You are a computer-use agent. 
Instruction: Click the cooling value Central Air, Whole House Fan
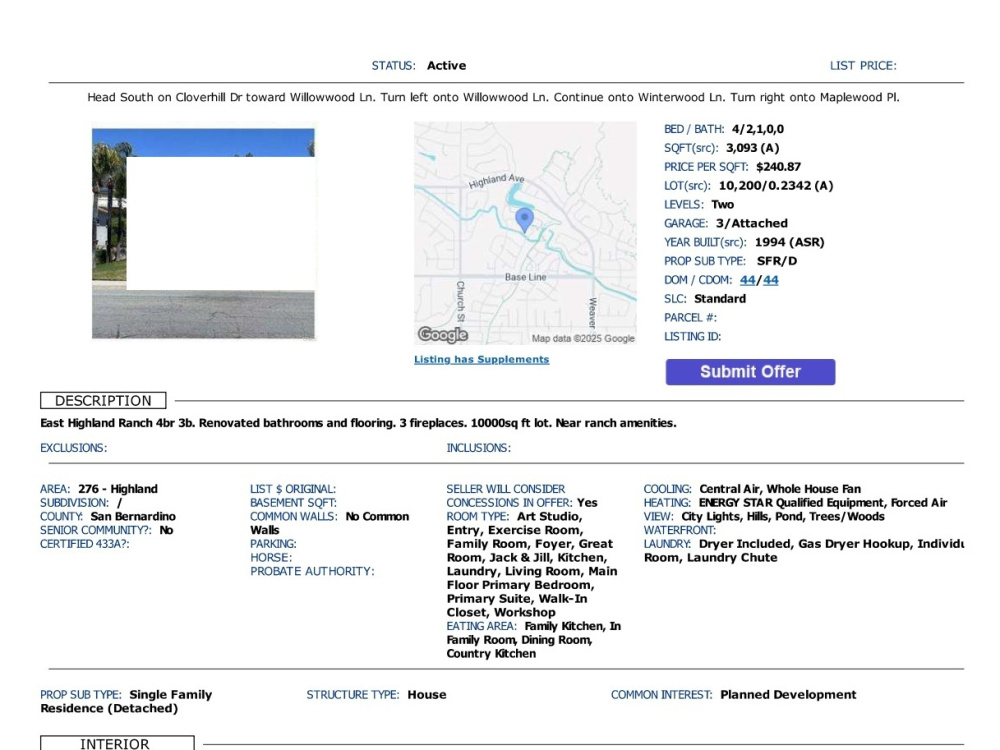780,489
